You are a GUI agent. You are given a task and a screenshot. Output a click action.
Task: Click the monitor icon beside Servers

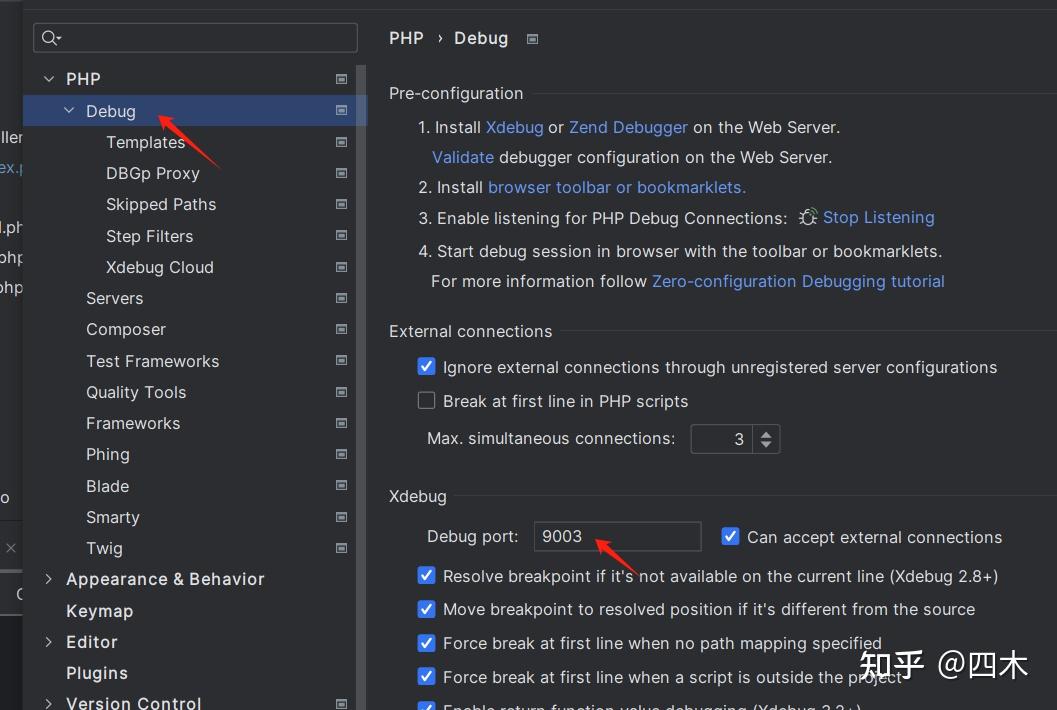341,298
